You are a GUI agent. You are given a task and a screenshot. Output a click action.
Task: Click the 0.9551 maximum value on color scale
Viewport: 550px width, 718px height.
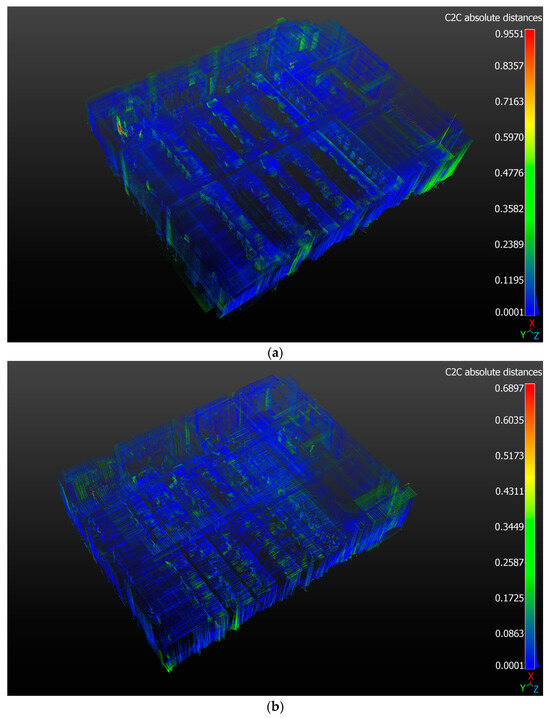[x=509, y=34]
